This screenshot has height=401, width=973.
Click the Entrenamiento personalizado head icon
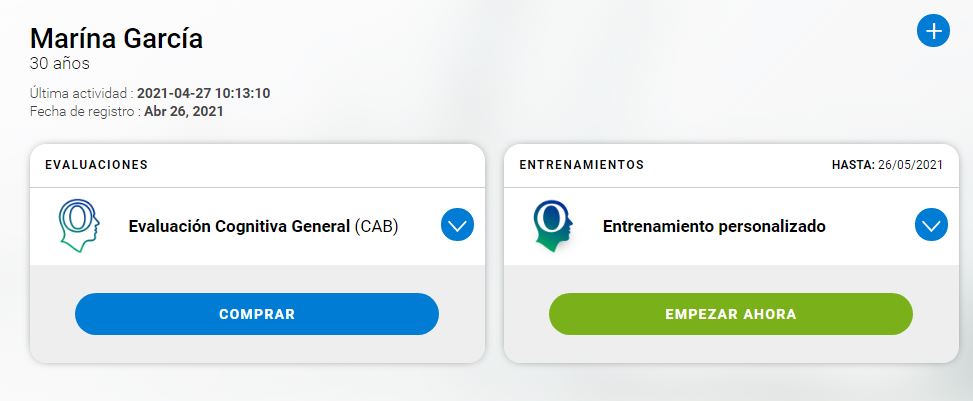(553, 226)
